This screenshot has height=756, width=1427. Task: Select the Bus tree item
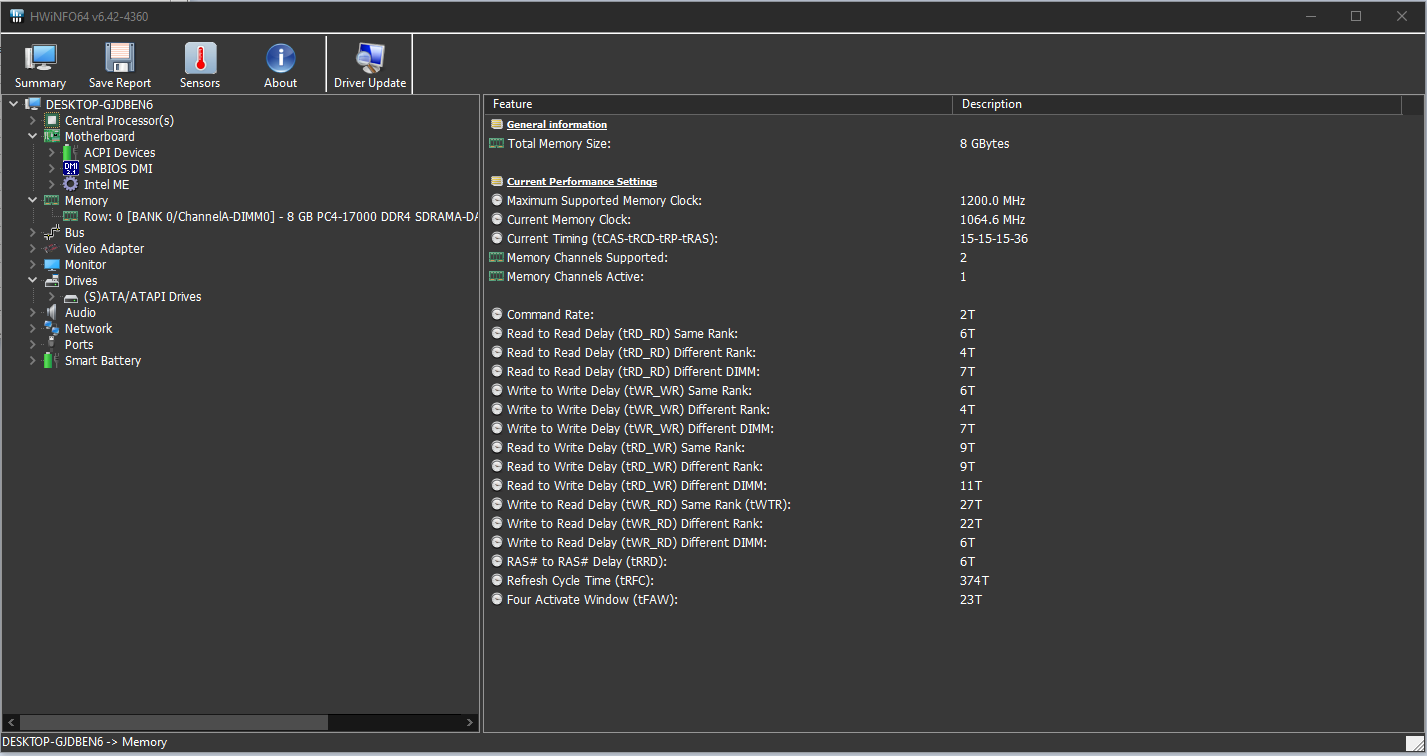click(x=74, y=232)
